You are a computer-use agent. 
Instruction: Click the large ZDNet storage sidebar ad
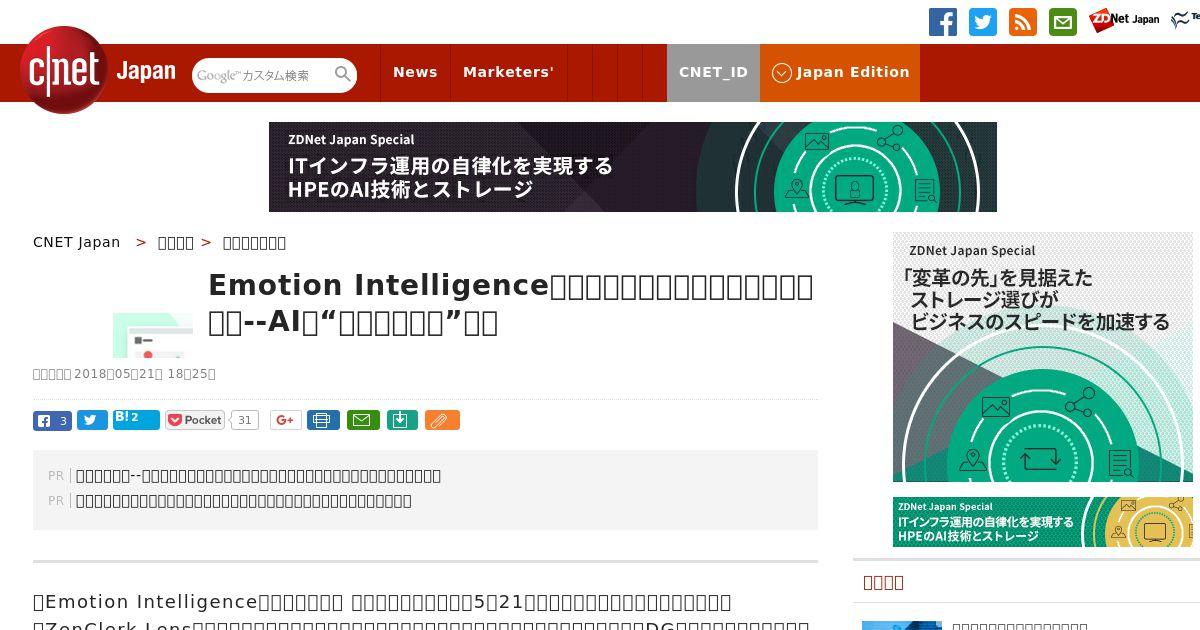click(x=1043, y=357)
